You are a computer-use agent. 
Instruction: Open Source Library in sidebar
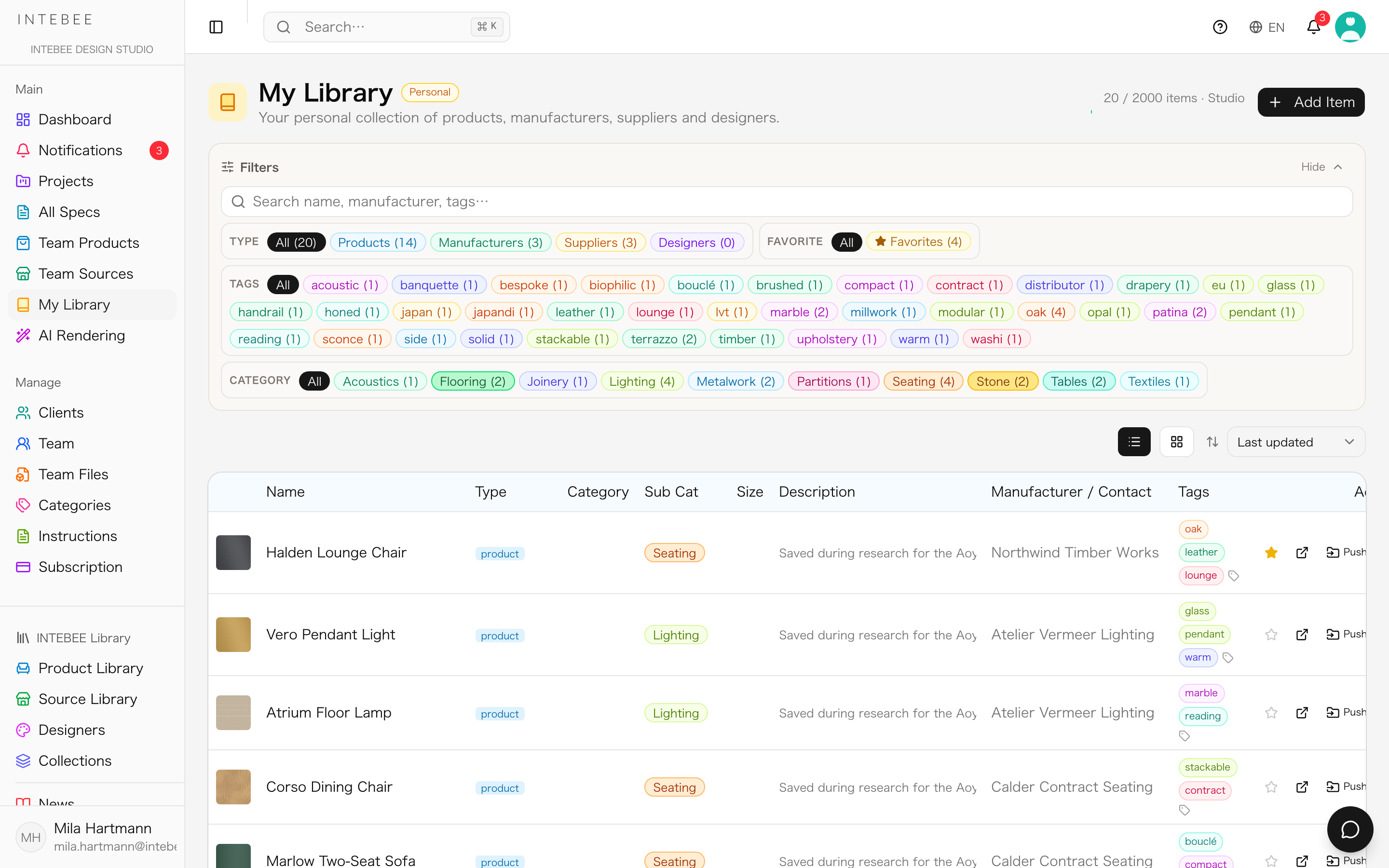[x=92, y=699]
